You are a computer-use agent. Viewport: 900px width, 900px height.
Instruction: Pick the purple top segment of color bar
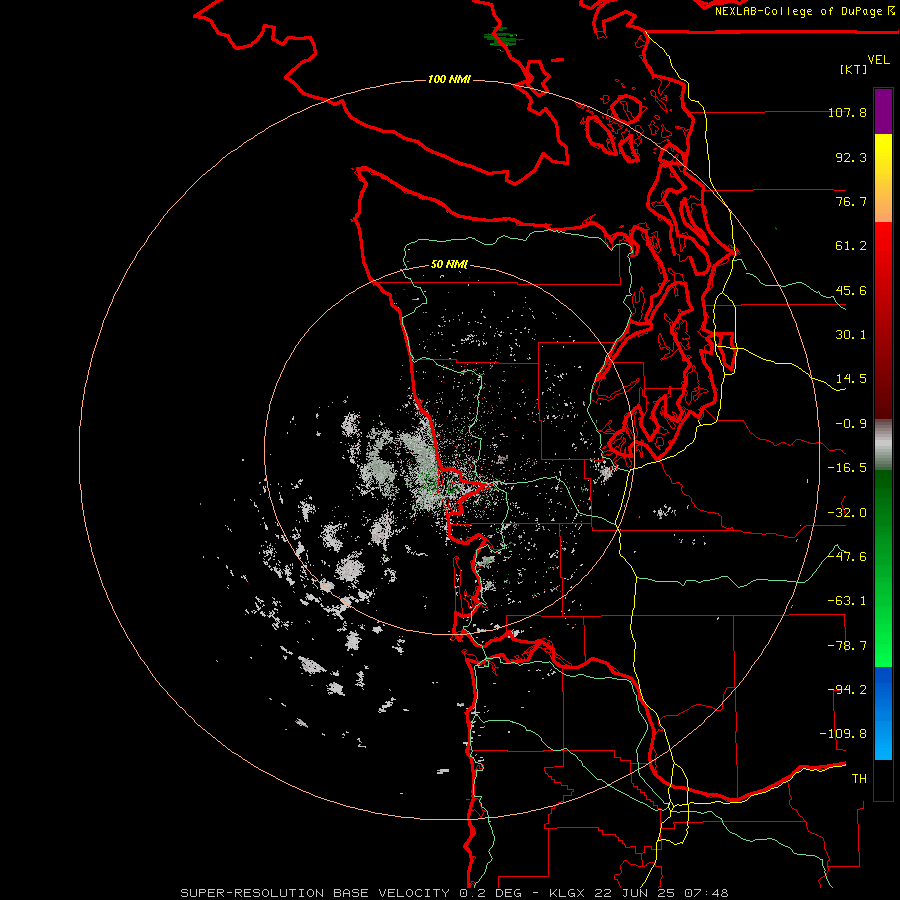click(883, 111)
